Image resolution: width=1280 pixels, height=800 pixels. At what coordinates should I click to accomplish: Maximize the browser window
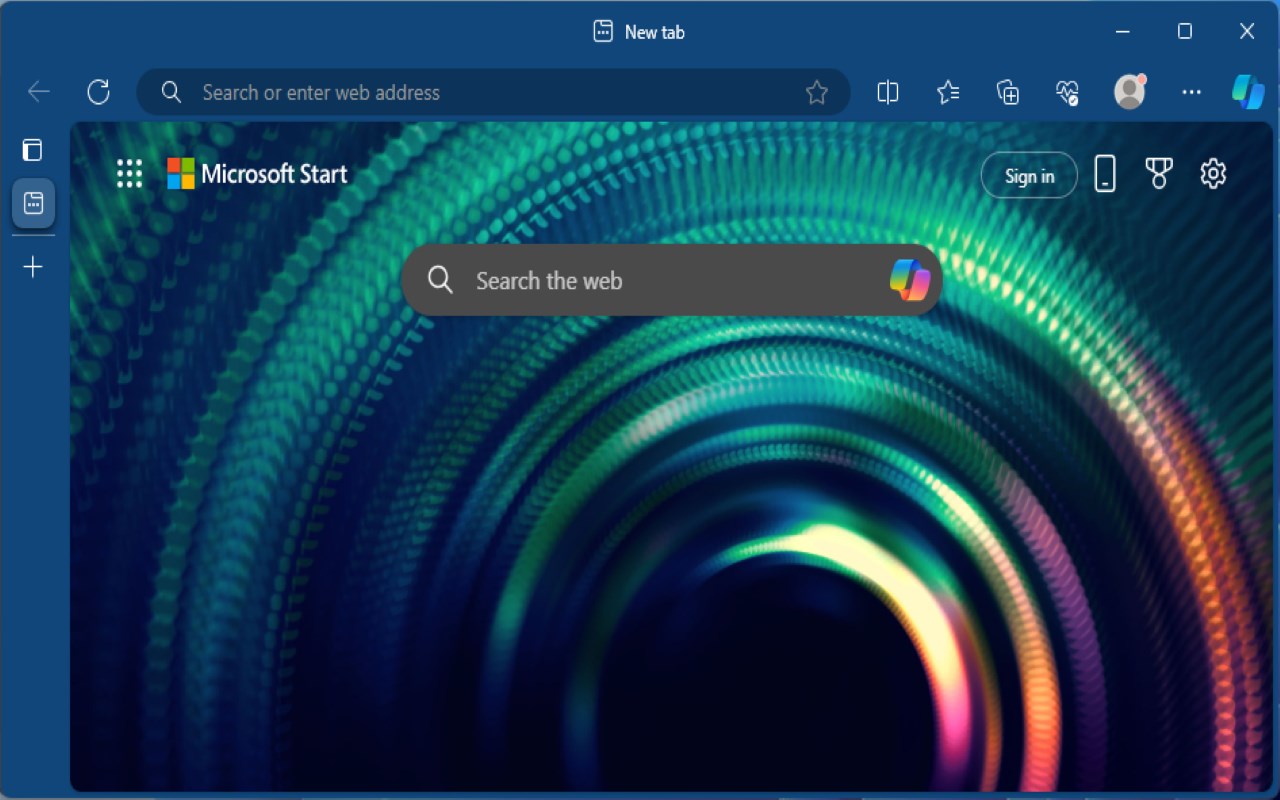[x=1184, y=32]
